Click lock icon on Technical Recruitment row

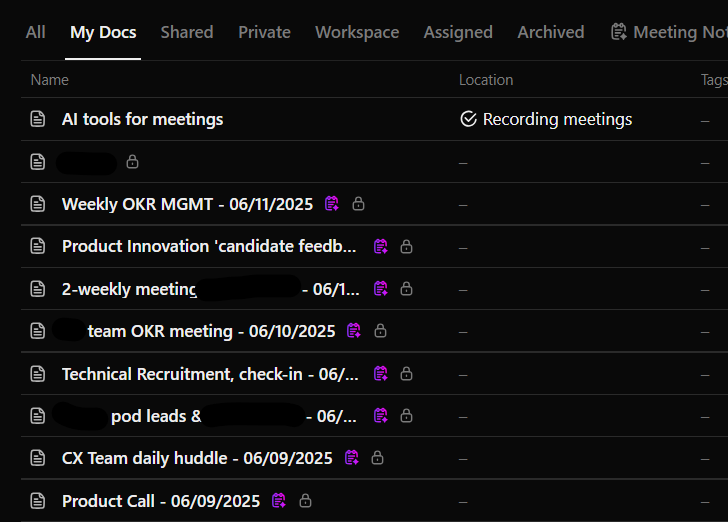coord(406,373)
